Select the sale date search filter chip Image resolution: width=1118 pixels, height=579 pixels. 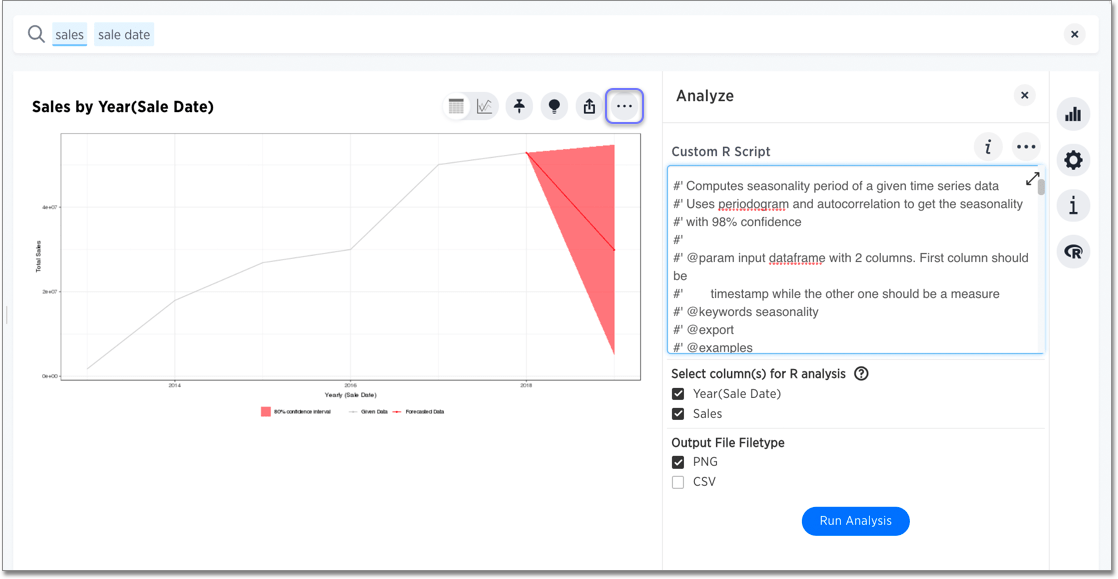click(123, 34)
